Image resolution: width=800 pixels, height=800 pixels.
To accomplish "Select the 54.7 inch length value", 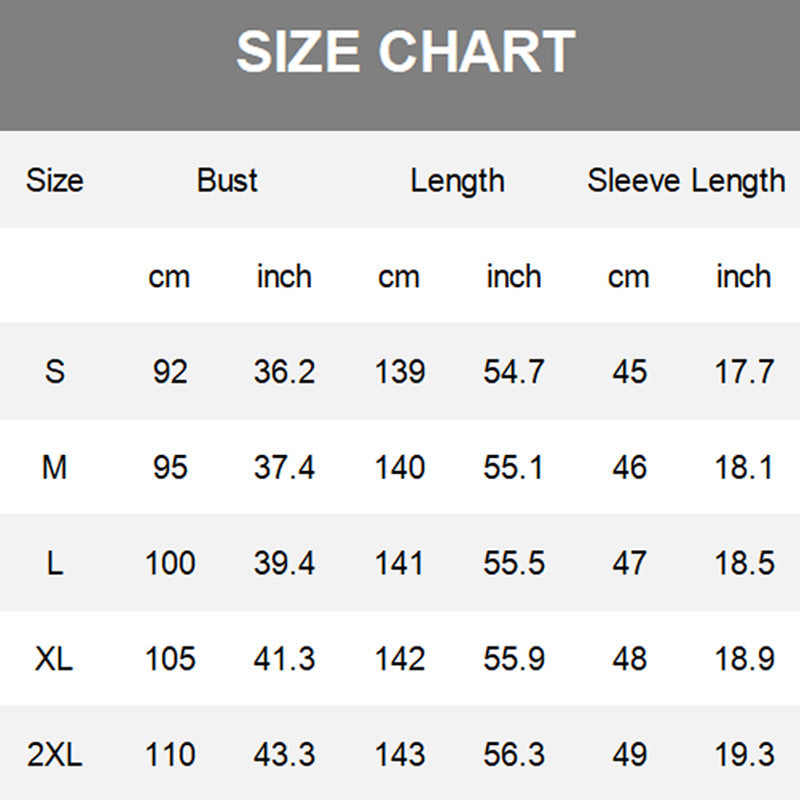I will [x=514, y=372].
